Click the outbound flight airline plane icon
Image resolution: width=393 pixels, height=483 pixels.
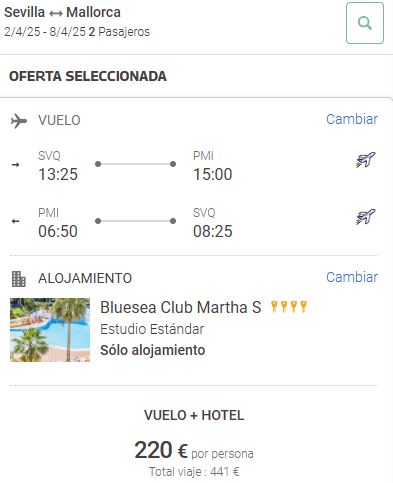click(x=365, y=160)
